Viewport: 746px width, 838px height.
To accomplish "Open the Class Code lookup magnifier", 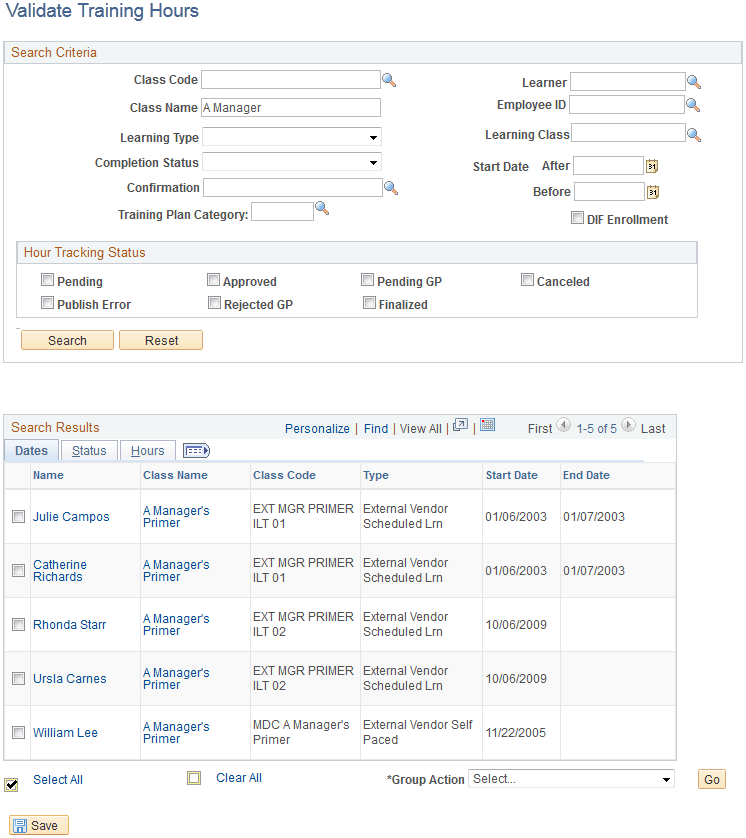I will pyautogui.click(x=389, y=79).
